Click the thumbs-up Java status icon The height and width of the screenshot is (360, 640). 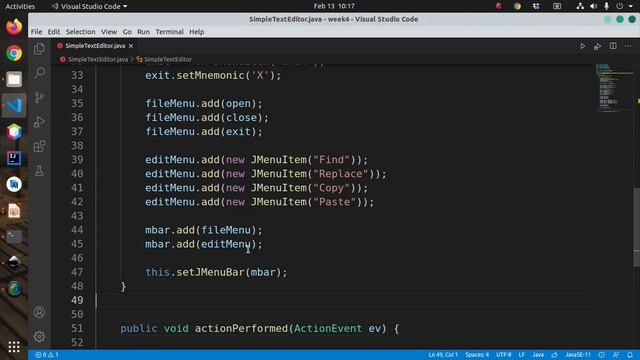tap(554, 355)
